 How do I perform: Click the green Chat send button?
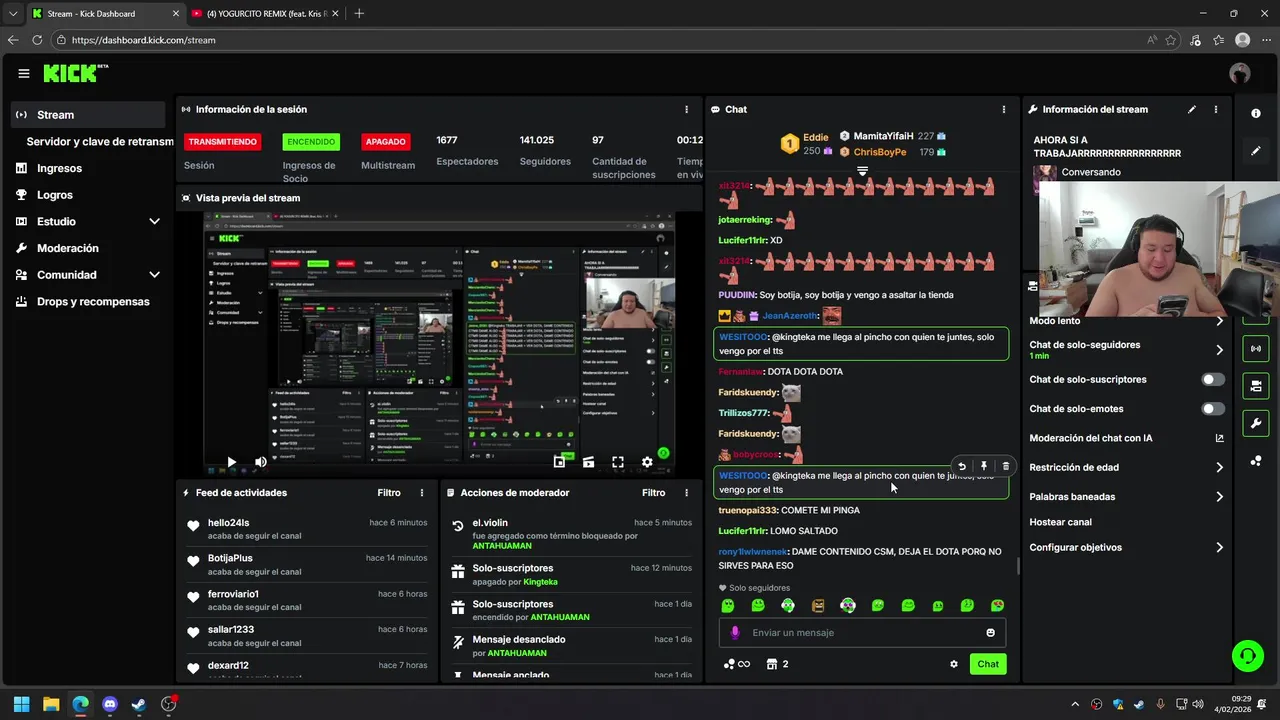988,664
